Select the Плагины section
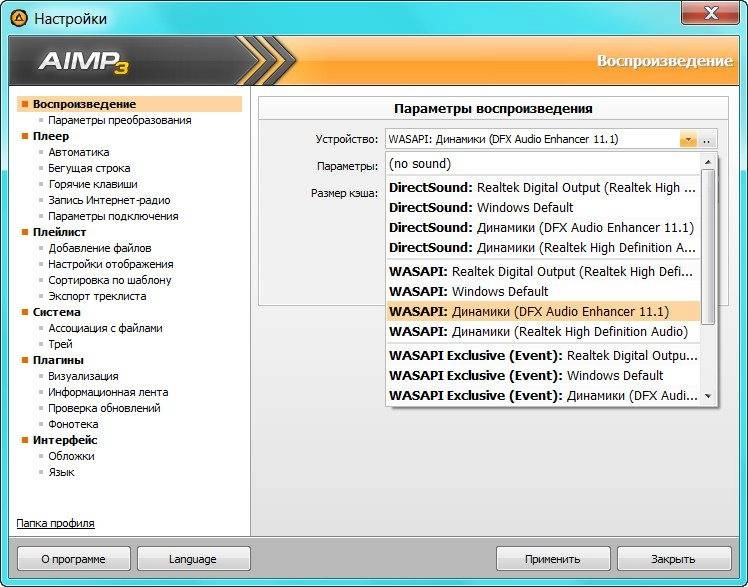This screenshot has width=748, height=587. 58,360
